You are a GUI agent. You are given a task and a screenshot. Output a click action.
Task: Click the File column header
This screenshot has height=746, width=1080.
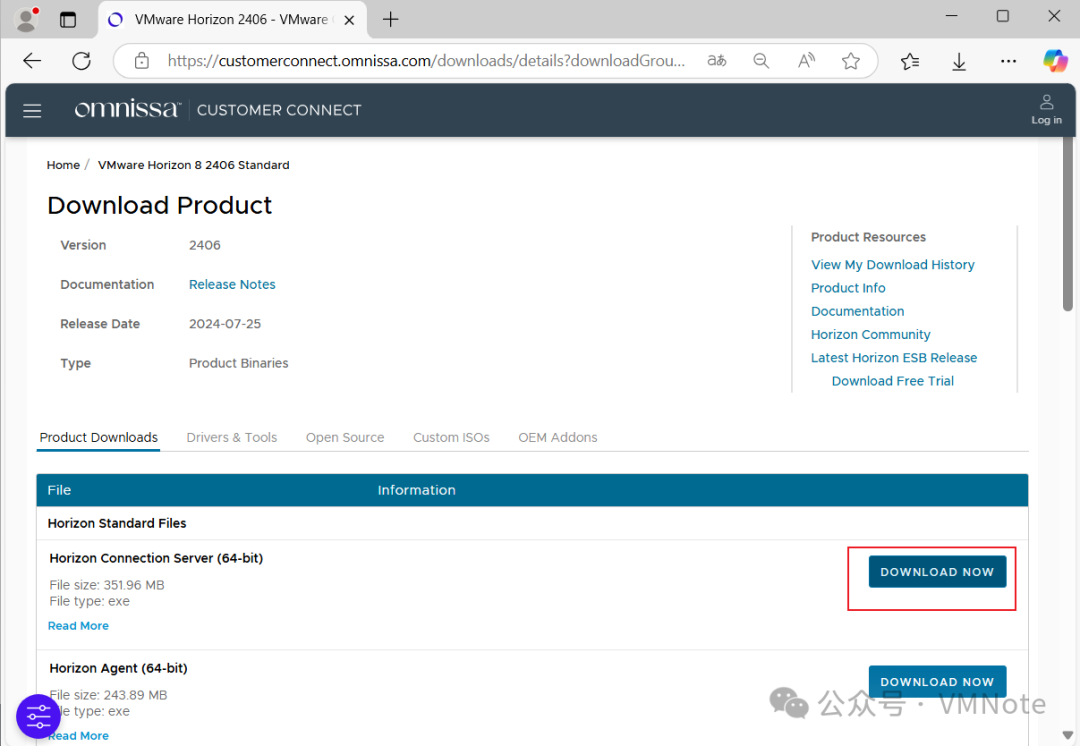[x=59, y=490]
